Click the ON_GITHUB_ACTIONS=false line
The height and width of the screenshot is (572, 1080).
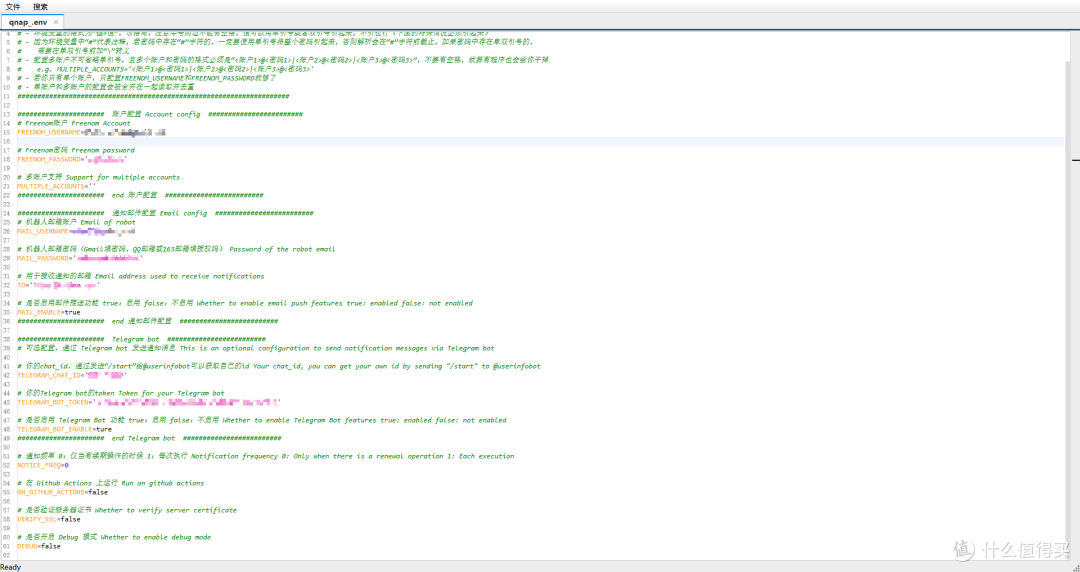coord(63,492)
